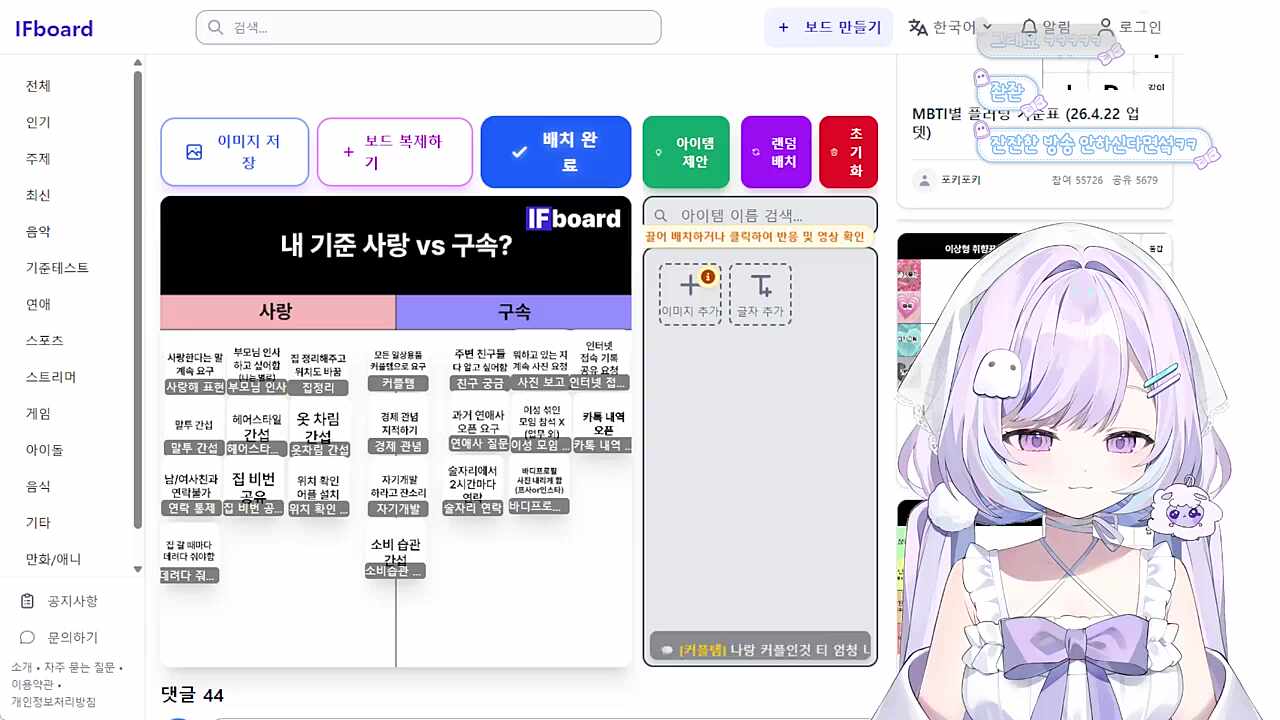Open the 주제 category in the sidebar
The width and height of the screenshot is (1280, 720).
pos(38,159)
